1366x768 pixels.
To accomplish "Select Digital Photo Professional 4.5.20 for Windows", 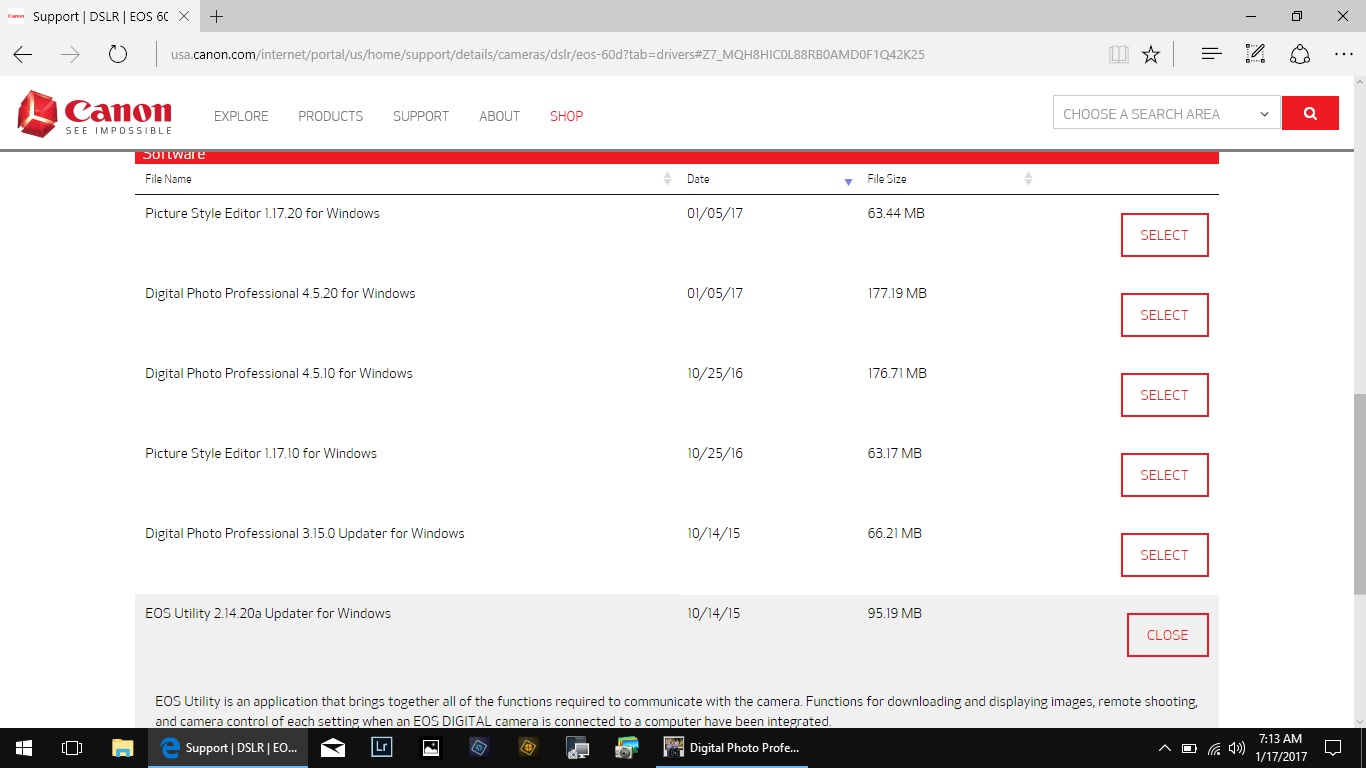I will 1164,314.
